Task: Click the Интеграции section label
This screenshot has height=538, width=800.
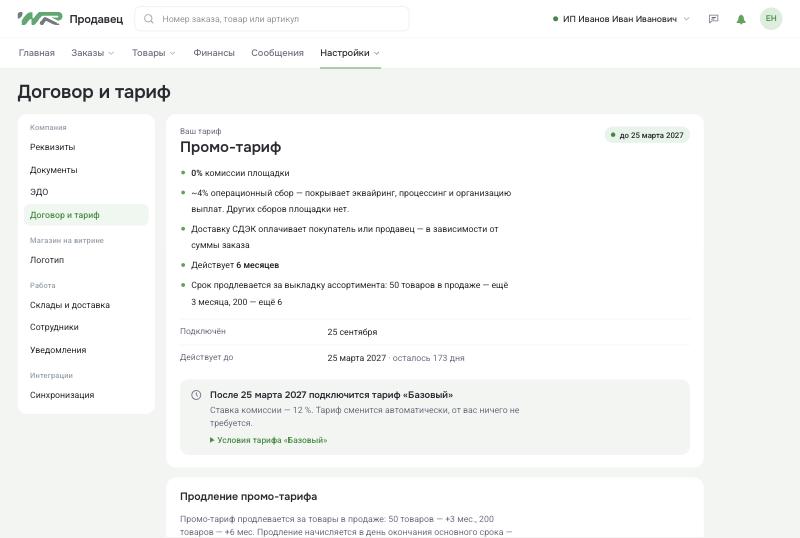Action: [x=51, y=375]
